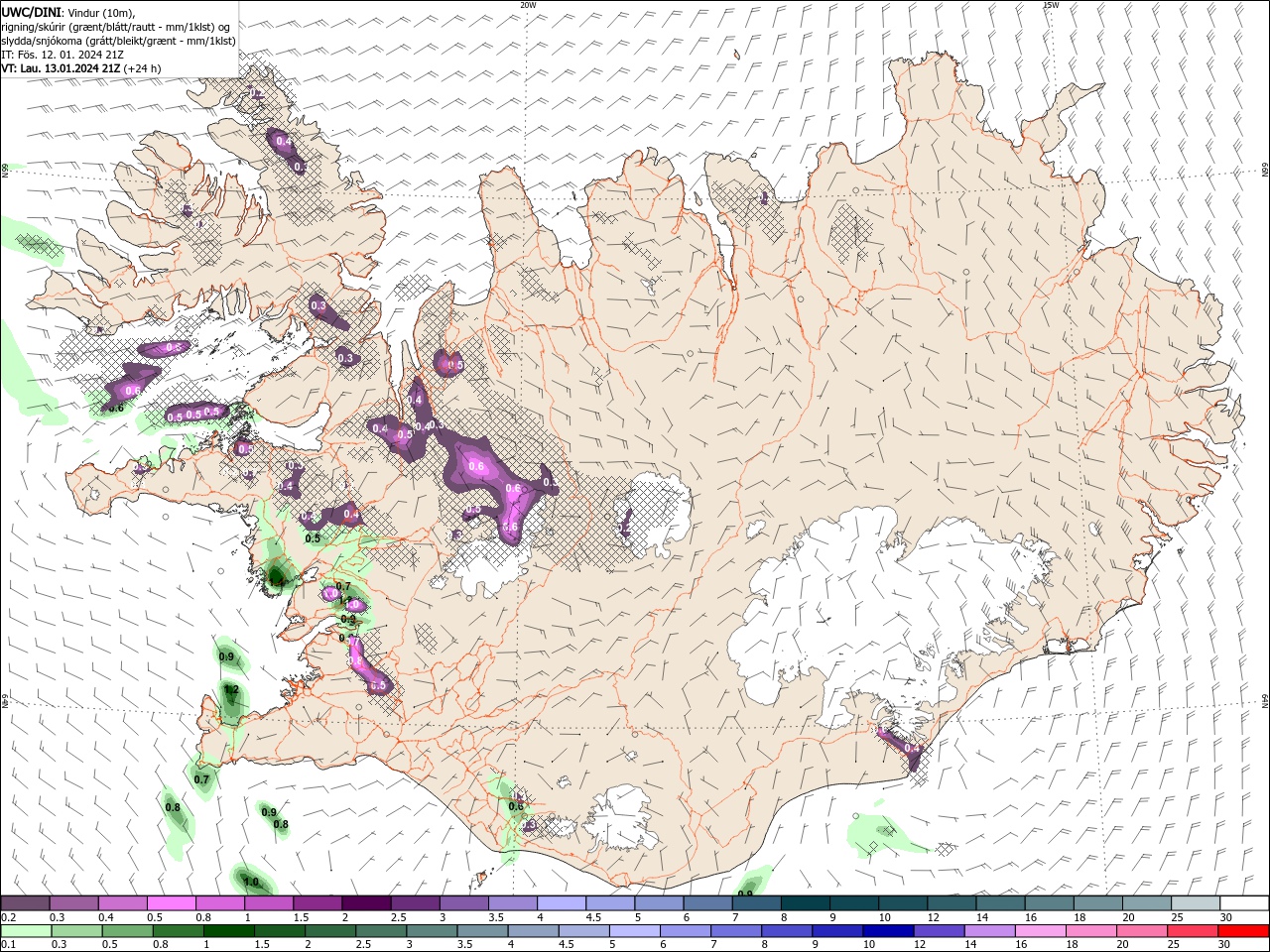Click the "15W" longitude label at the top
1270x952 pixels.
1050,5
